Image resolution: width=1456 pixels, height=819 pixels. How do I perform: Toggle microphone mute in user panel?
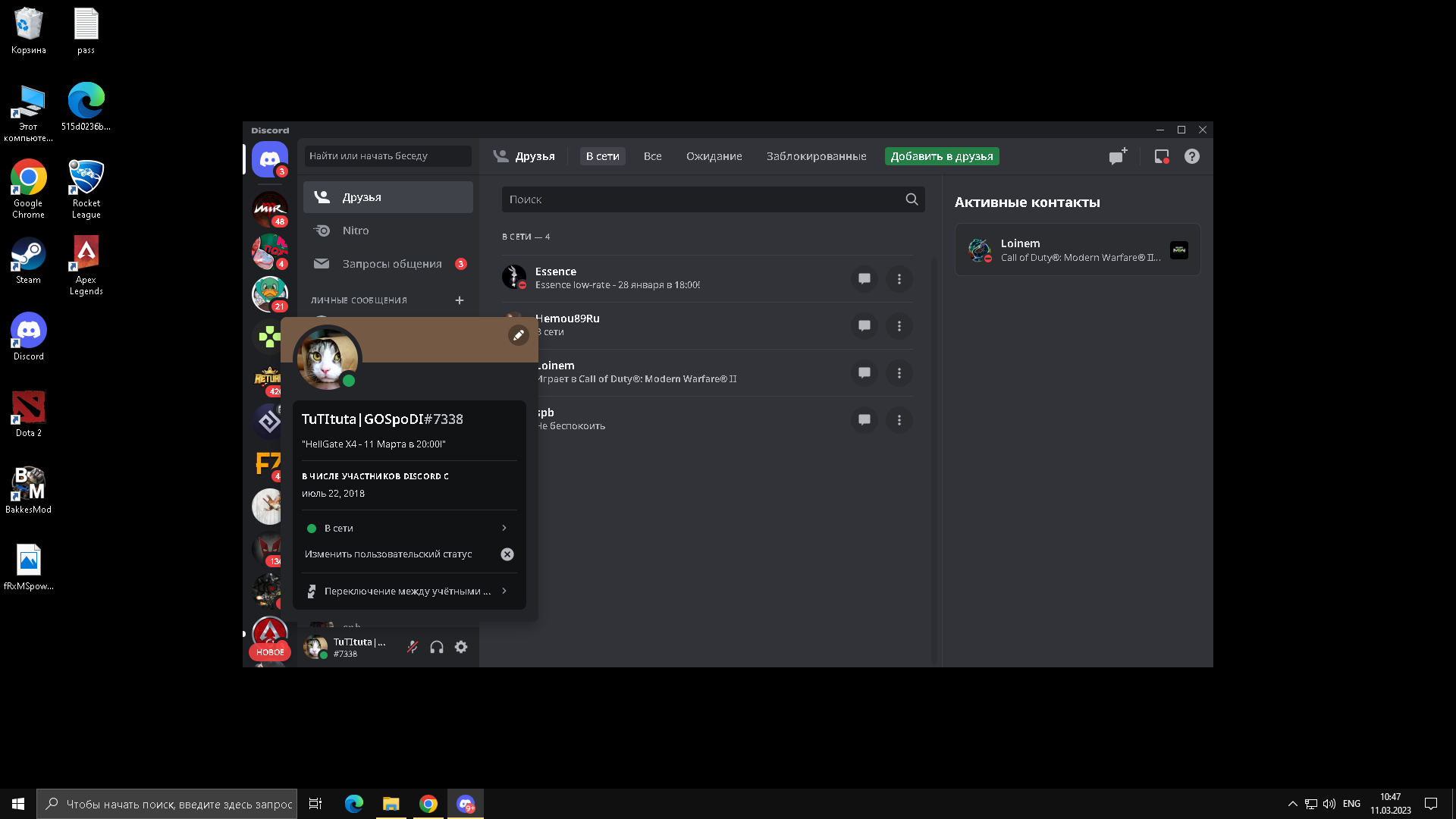coord(413,647)
